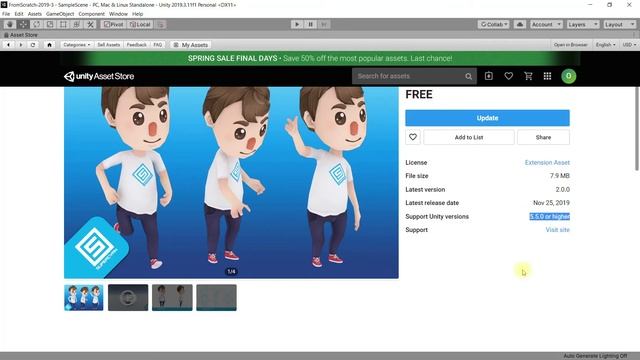Viewport: 640px width, 360px height.
Task: Click the Feedback button
Action: click(136, 45)
